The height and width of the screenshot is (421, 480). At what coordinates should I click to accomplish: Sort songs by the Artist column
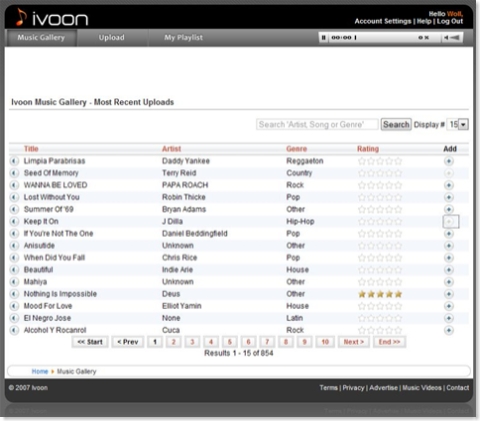171,149
